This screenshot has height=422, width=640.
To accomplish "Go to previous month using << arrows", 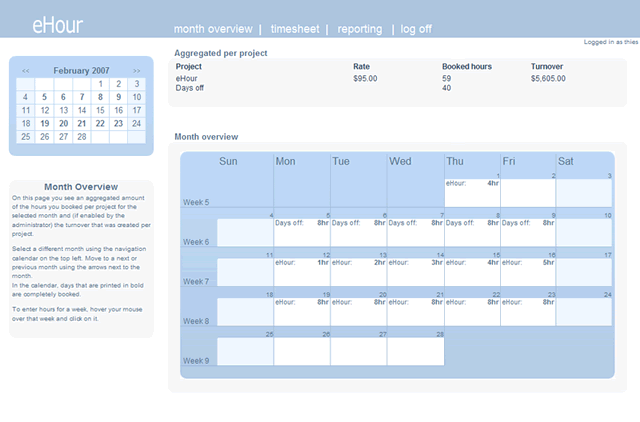I will point(26,71).
